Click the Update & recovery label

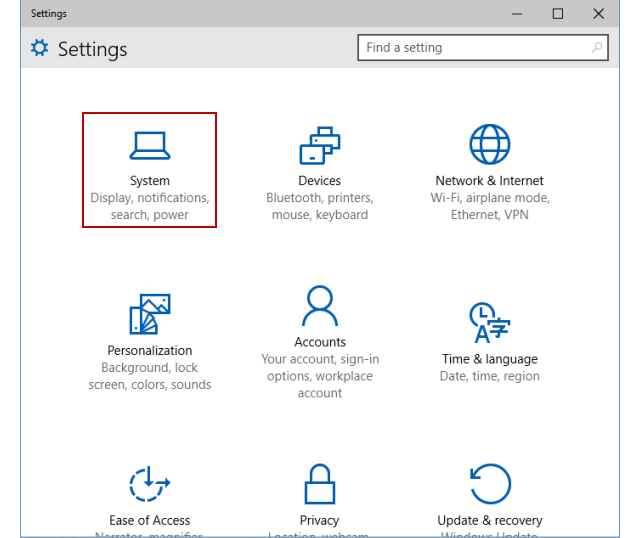pos(490,520)
